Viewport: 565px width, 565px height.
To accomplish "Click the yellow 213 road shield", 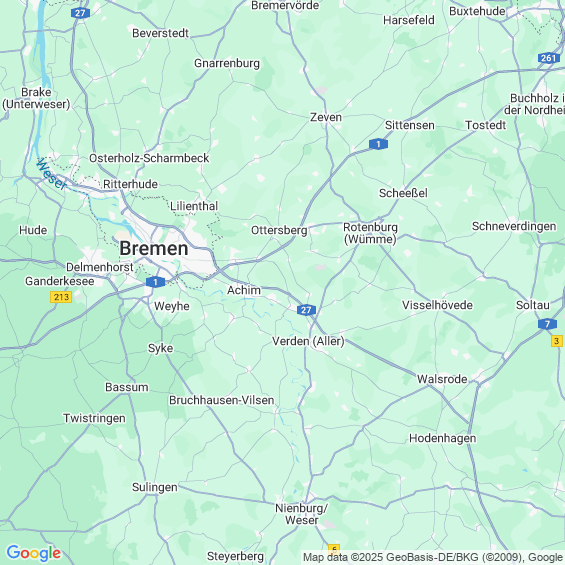I will pyautogui.click(x=61, y=297).
